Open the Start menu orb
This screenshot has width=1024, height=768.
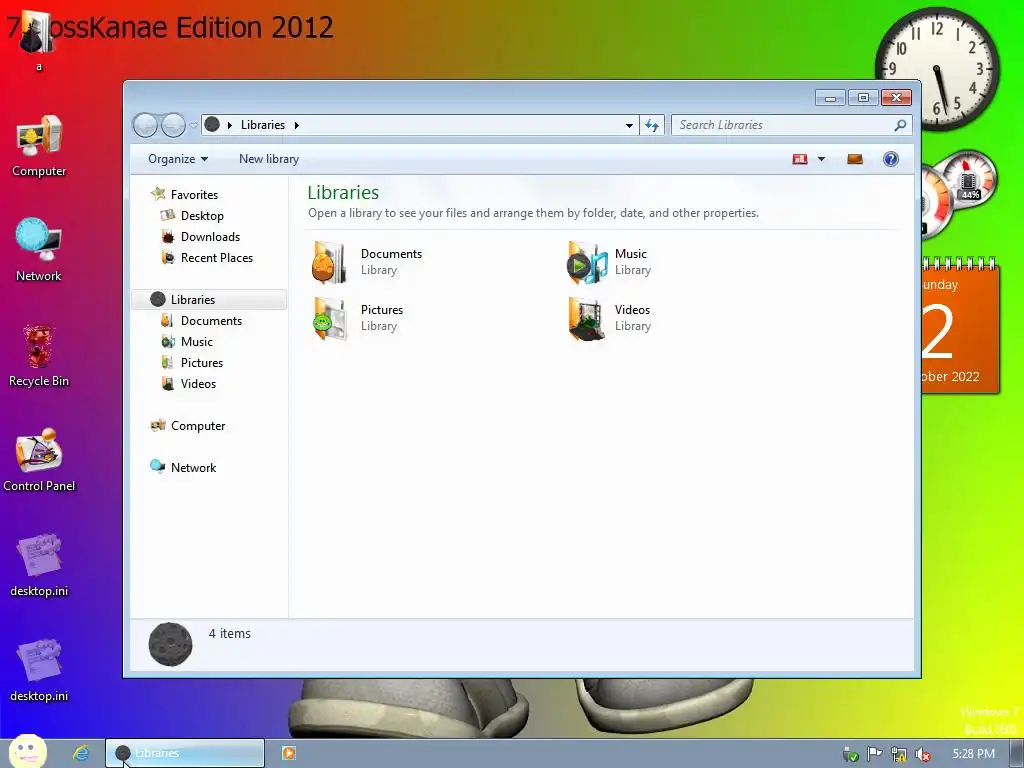pos(27,751)
